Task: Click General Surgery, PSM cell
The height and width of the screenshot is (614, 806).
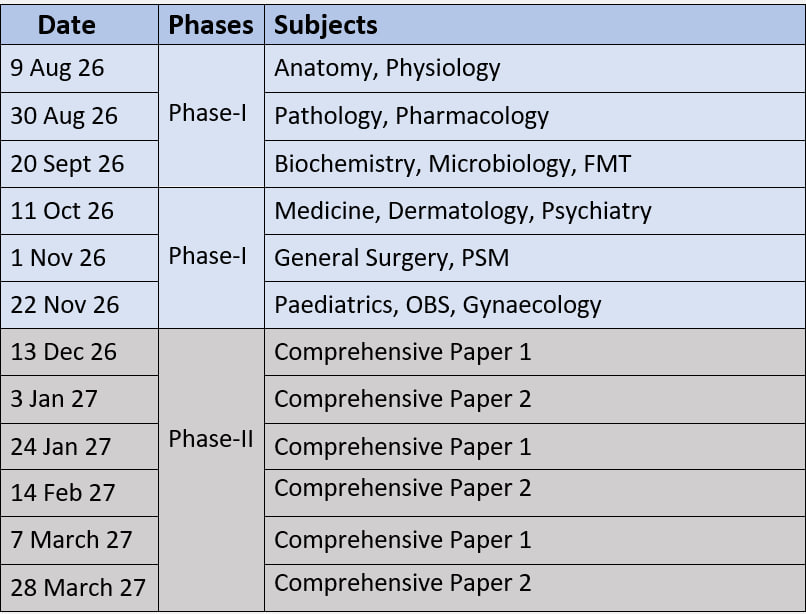Action: coord(535,258)
